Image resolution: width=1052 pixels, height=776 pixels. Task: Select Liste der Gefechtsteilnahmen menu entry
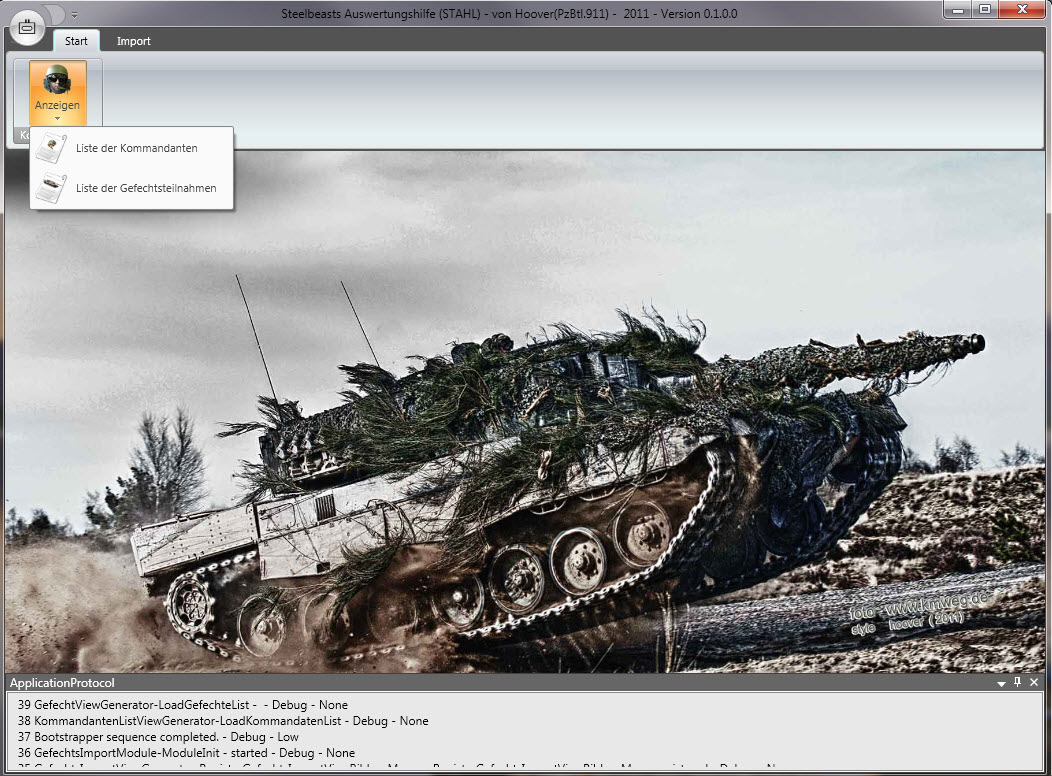[x=146, y=188]
